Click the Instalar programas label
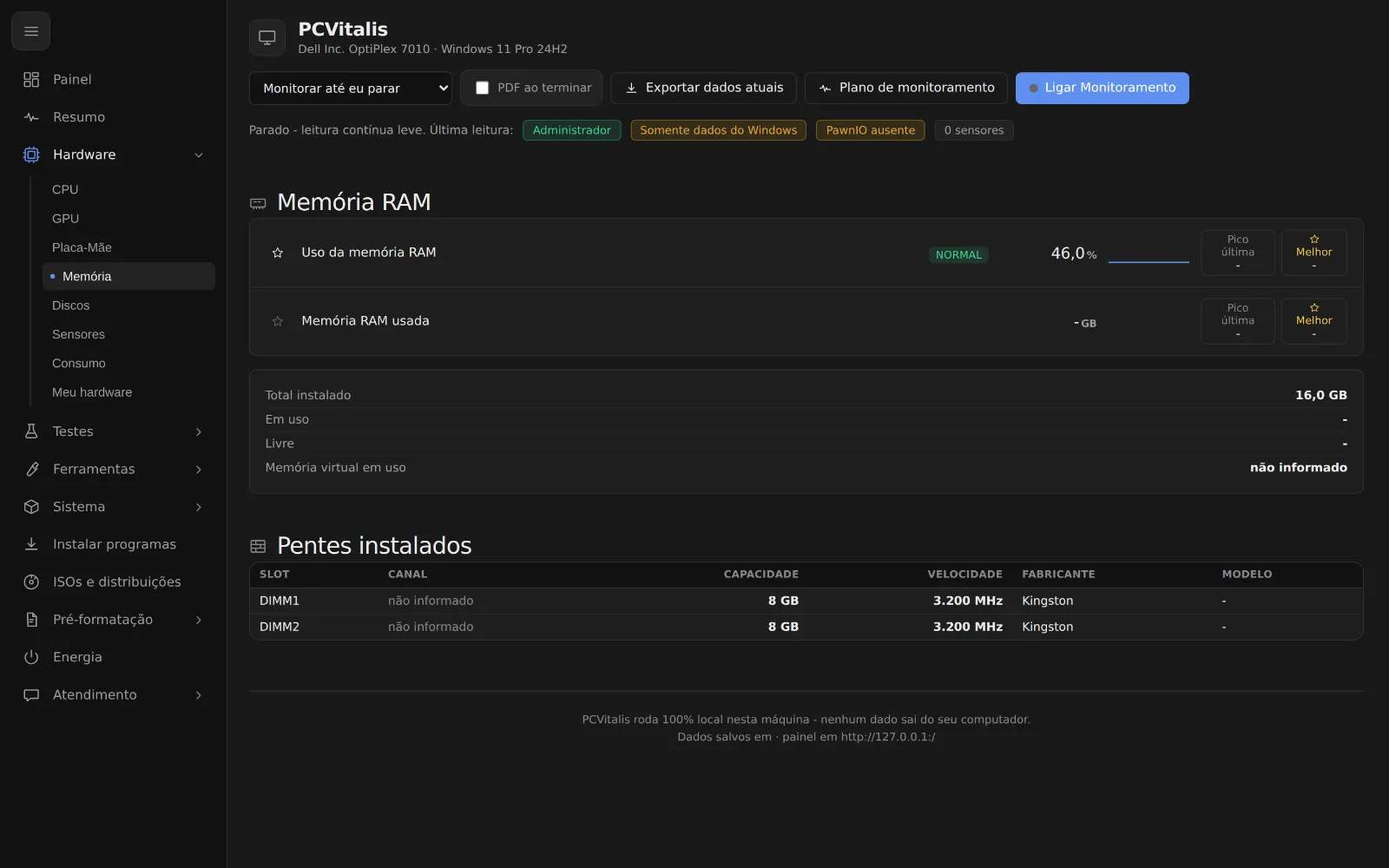 tap(115, 544)
